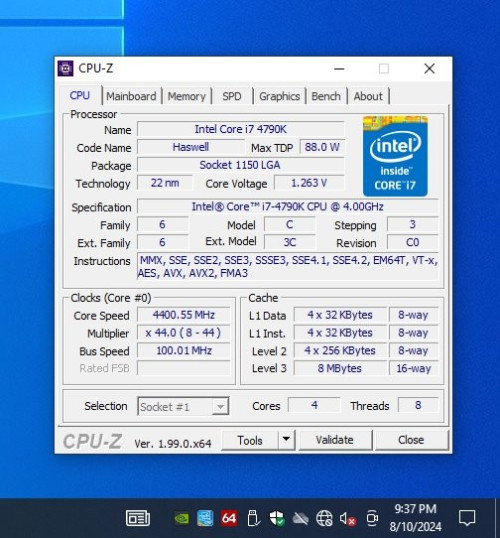Click the 88.0 W Max TDP value

[x=322, y=147]
